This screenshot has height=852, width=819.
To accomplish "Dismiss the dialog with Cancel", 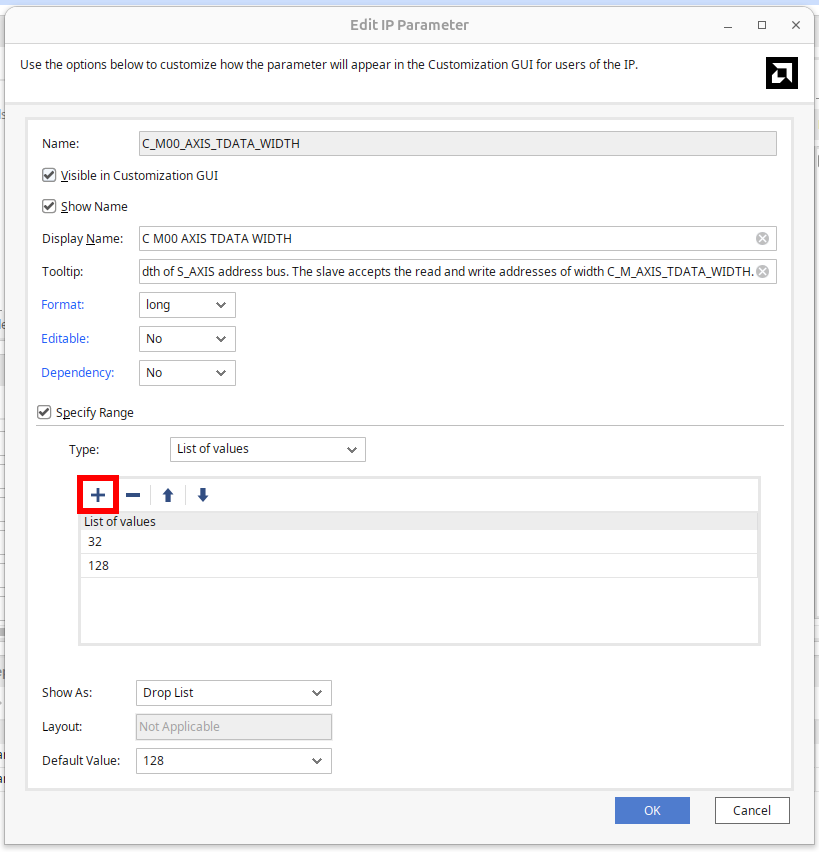I will (x=752, y=810).
